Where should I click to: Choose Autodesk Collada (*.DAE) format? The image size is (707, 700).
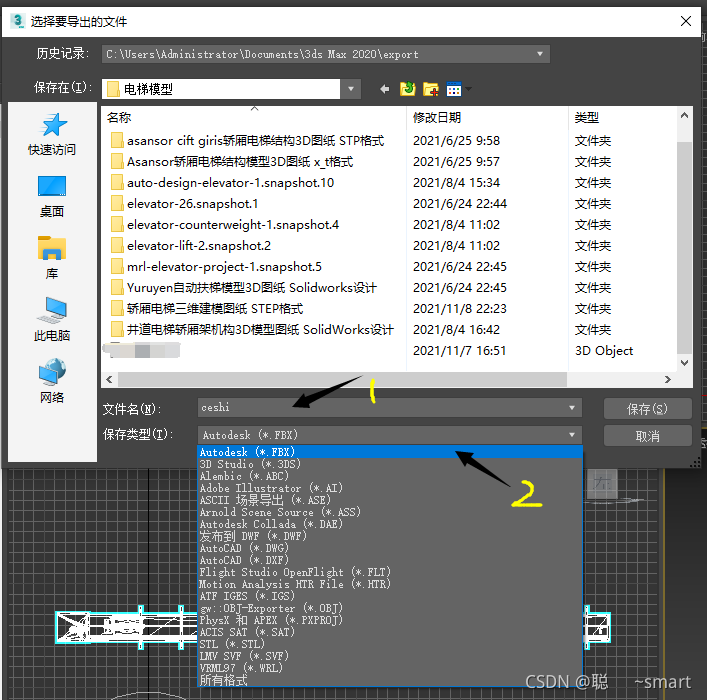tap(390, 524)
